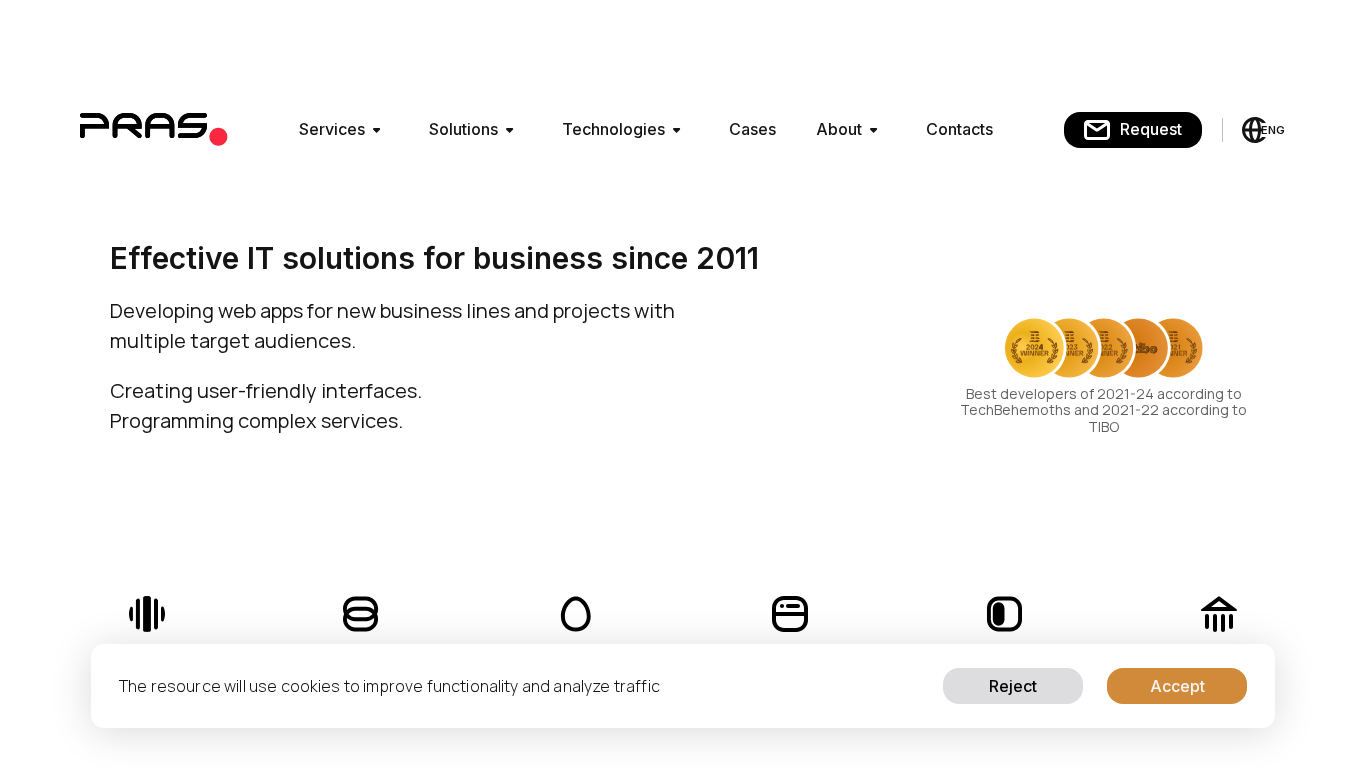The width and height of the screenshot is (1366, 768).
Task: Click the globe language icon
Action: point(1253,130)
